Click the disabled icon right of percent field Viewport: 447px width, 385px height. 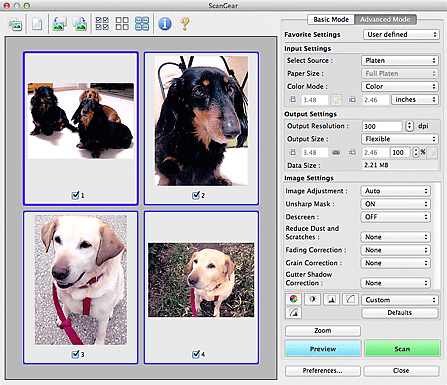pyautogui.click(x=432, y=152)
